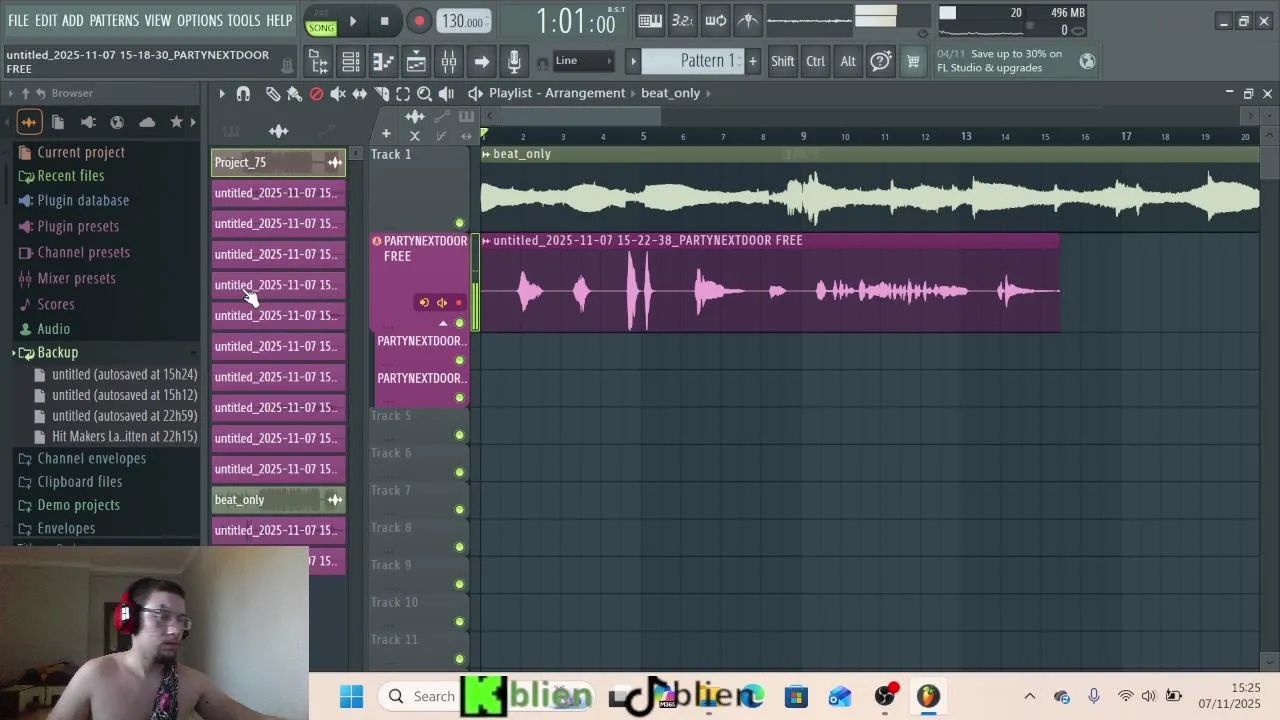
Task: Open the OPTIONS menu
Action: coord(199,20)
